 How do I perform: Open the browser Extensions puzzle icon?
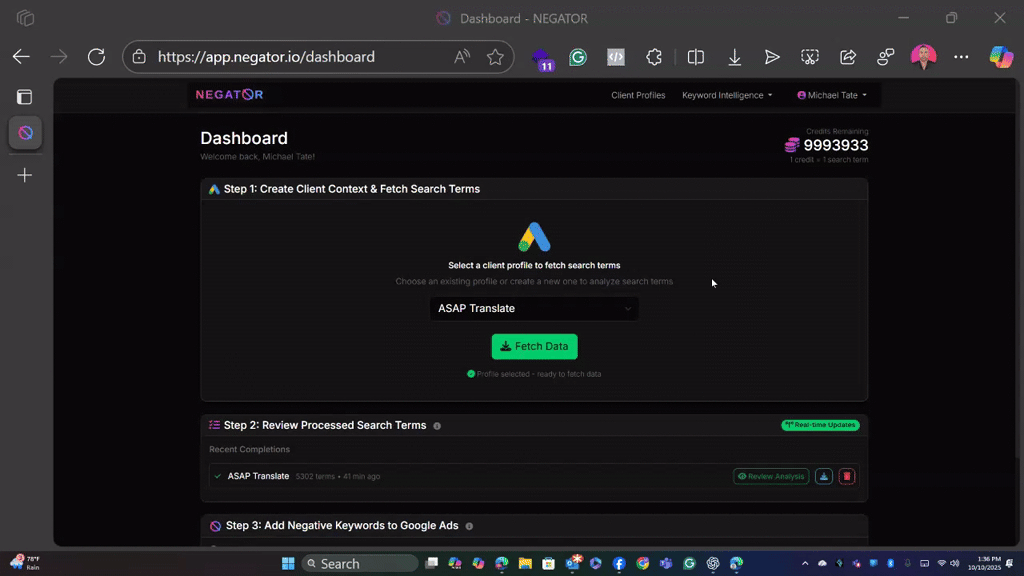tap(654, 57)
